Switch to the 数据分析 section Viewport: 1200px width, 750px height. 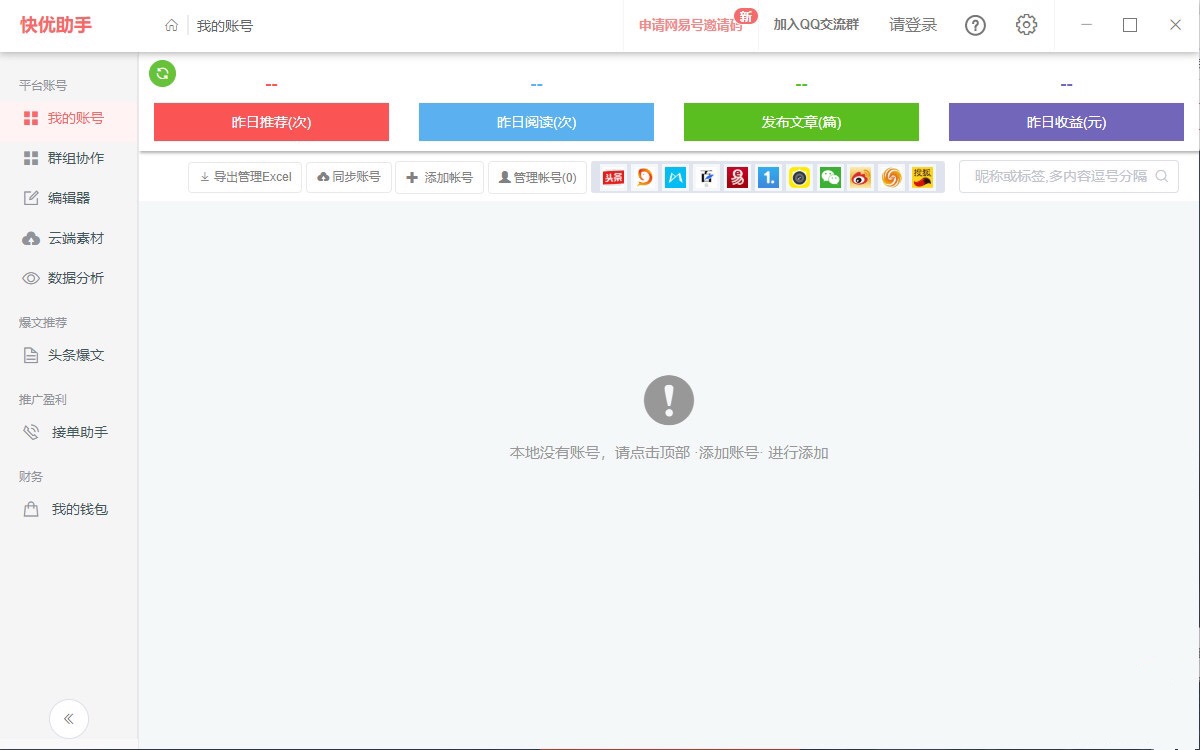click(x=68, y=279)
